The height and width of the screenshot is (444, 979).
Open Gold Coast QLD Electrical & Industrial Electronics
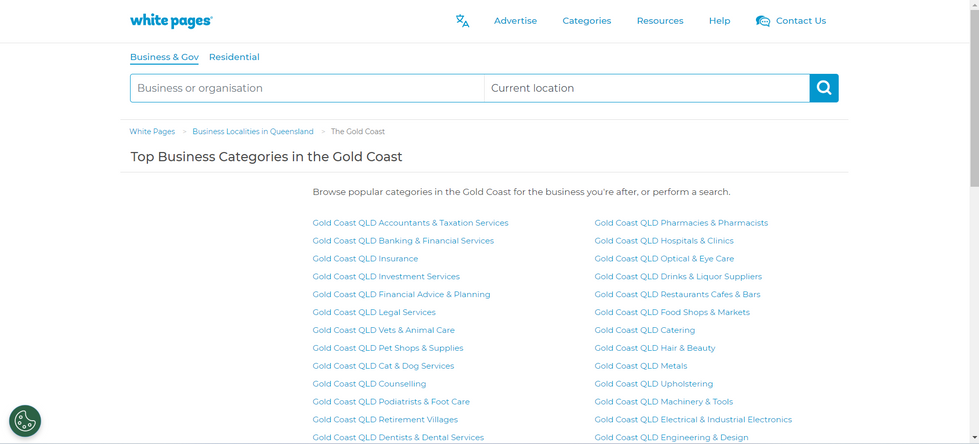[693, 420]
